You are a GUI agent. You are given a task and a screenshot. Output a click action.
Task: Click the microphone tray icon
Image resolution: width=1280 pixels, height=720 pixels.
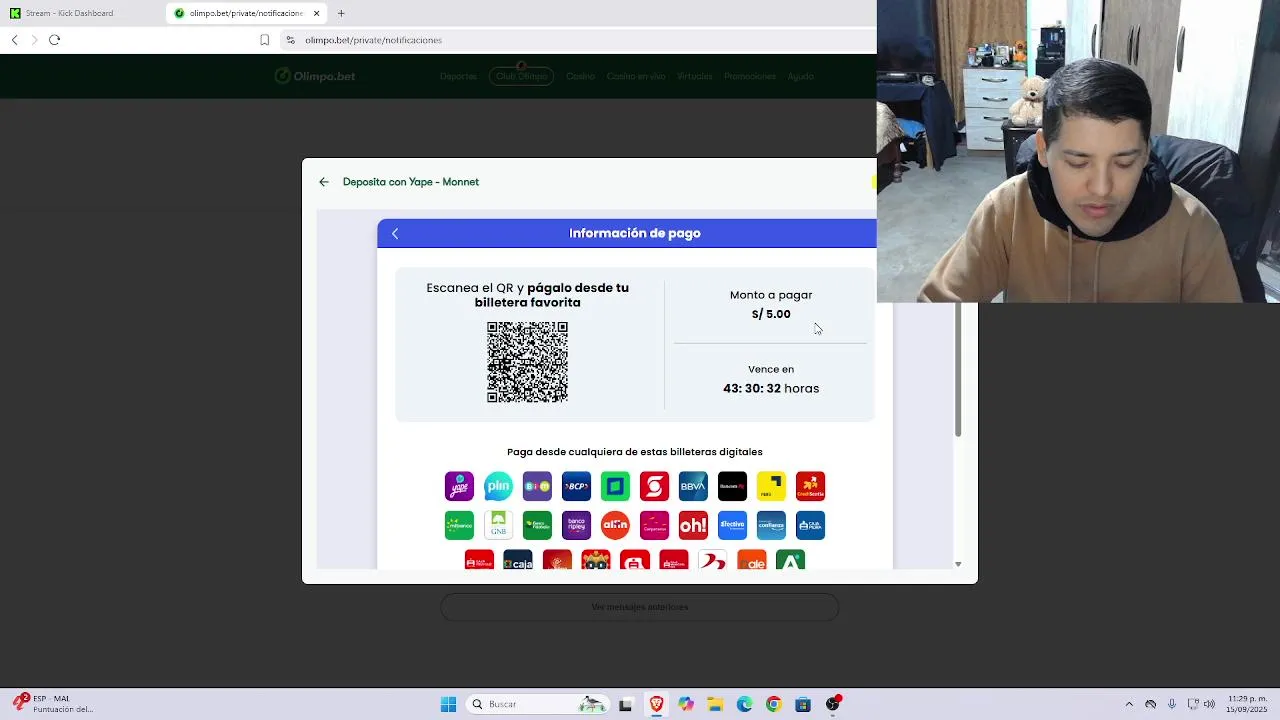[1172, 704]
